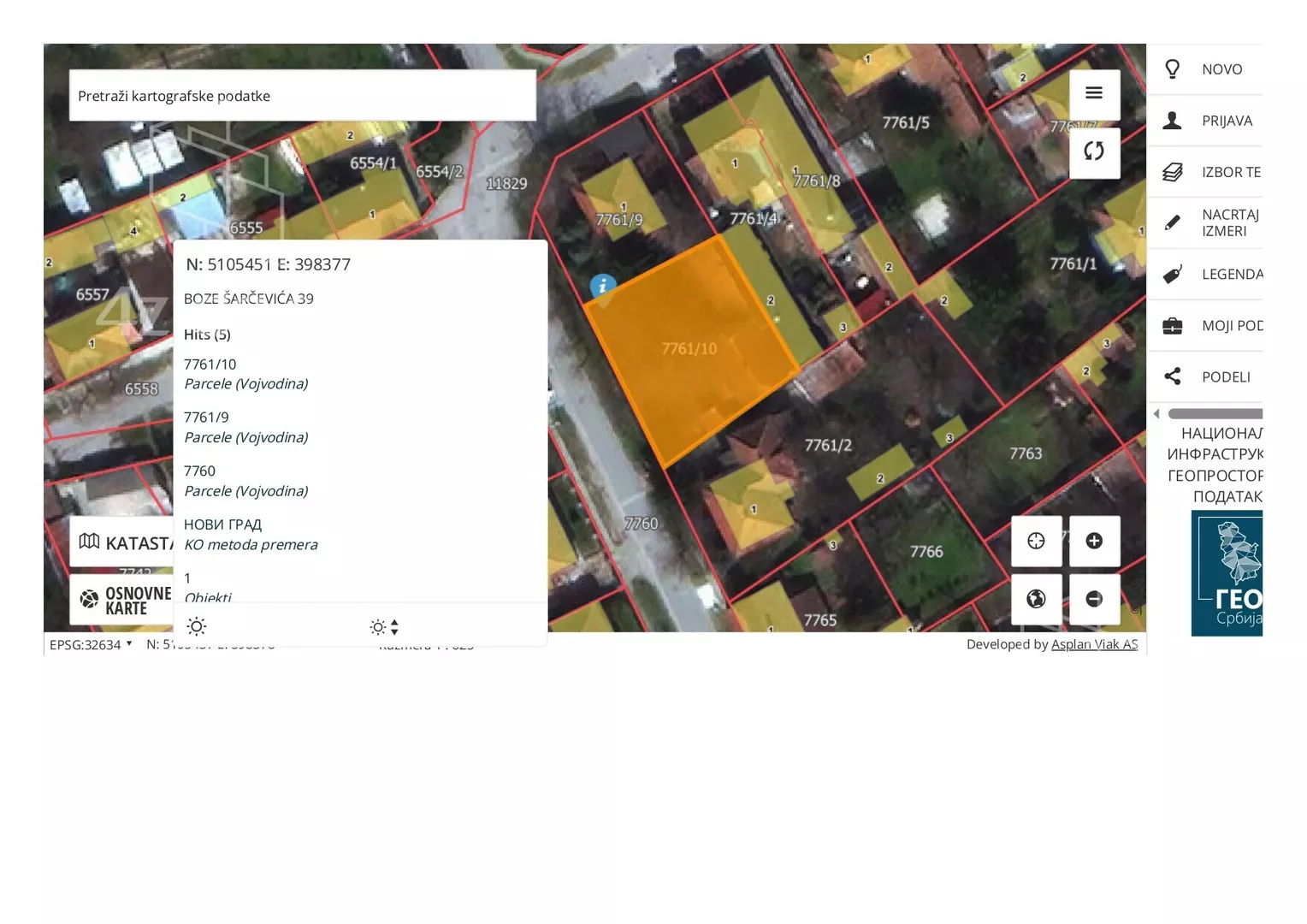Open the hamburger menu button on map
Viewport: 1307px width, 924px height.
[1094, 93]
